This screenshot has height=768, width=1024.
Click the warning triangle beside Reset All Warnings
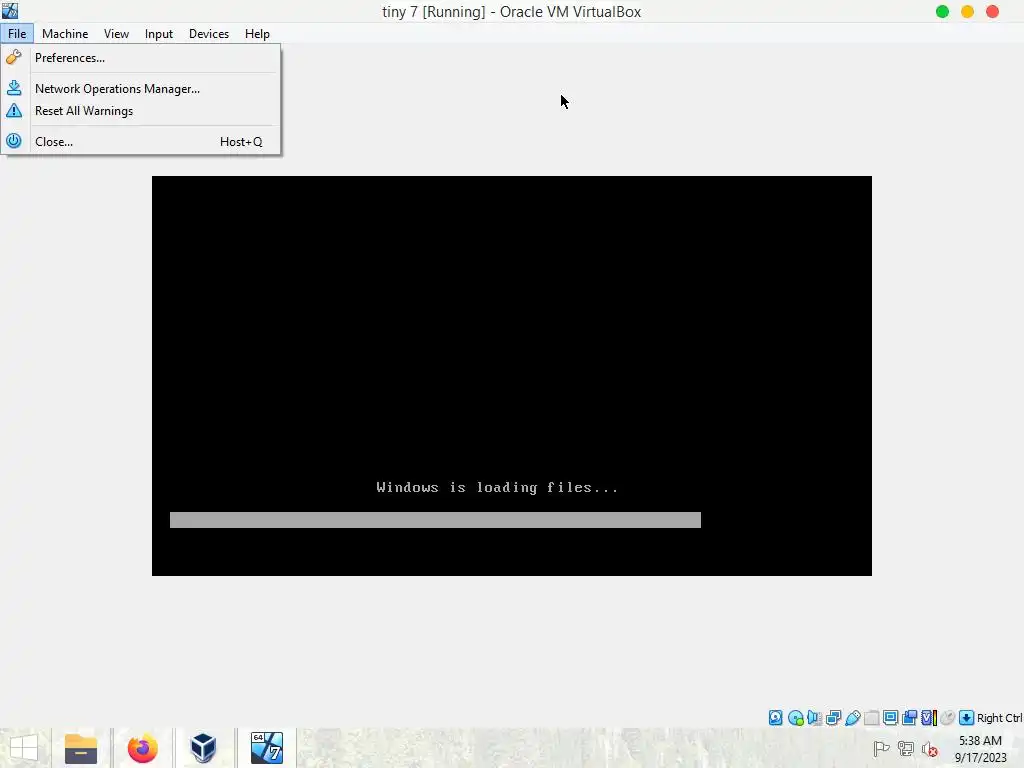[14, 110]
